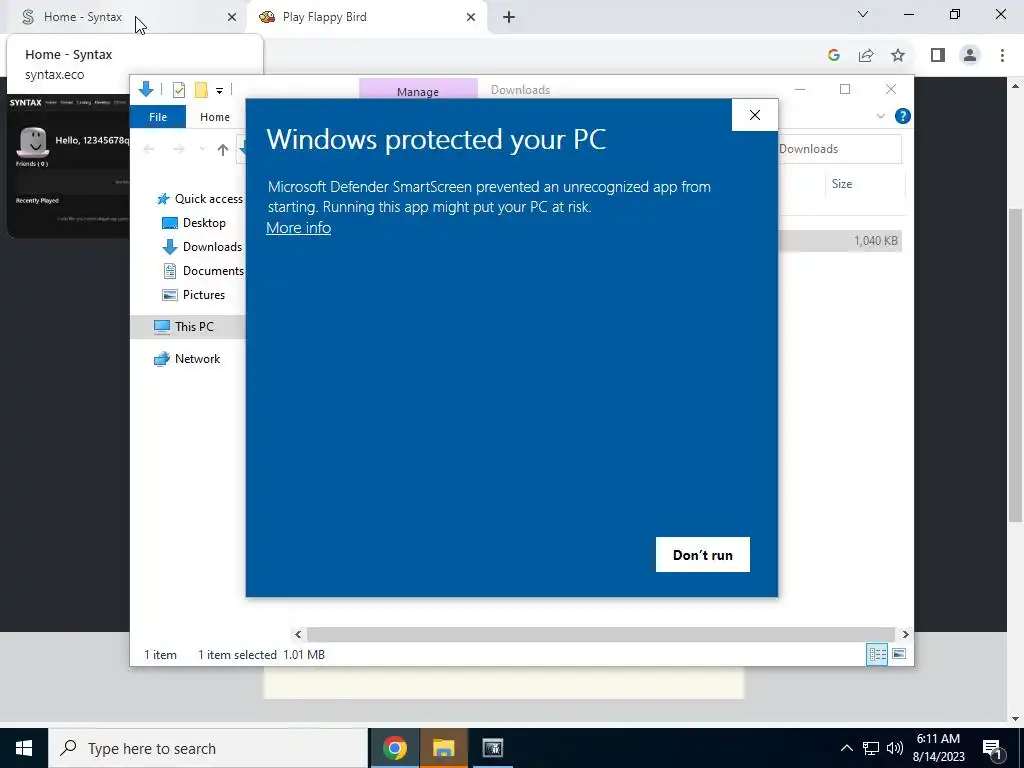
Task: Open a new Chrome tab with plus button
Action: point(509,17)
